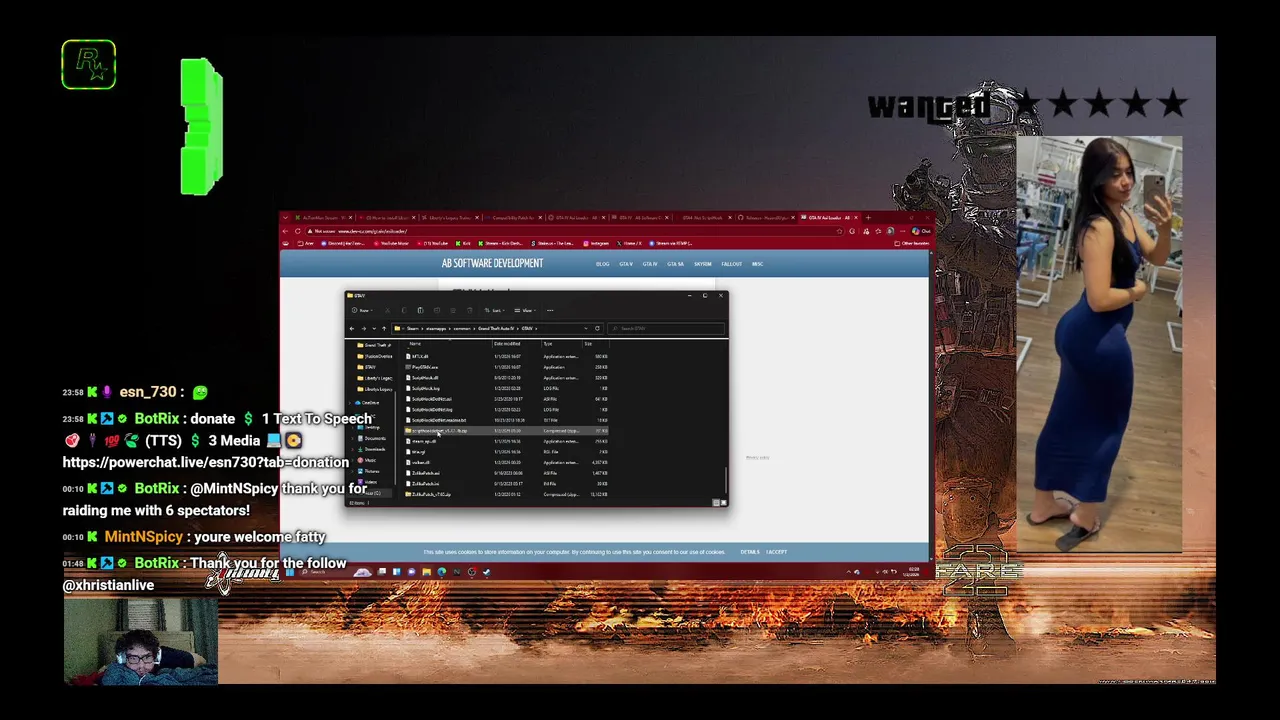
Task: Click the Rename icon in File Explorer toolbar
Action: point(437,310)
